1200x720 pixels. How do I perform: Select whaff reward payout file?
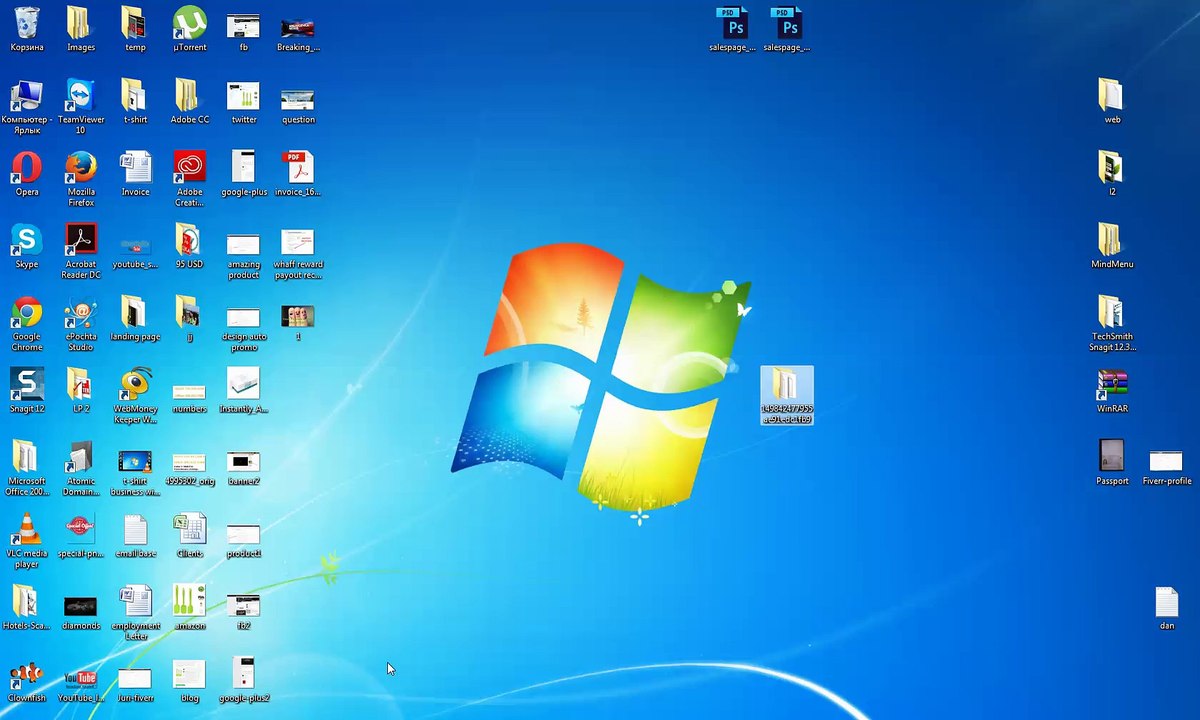point(297,254)
